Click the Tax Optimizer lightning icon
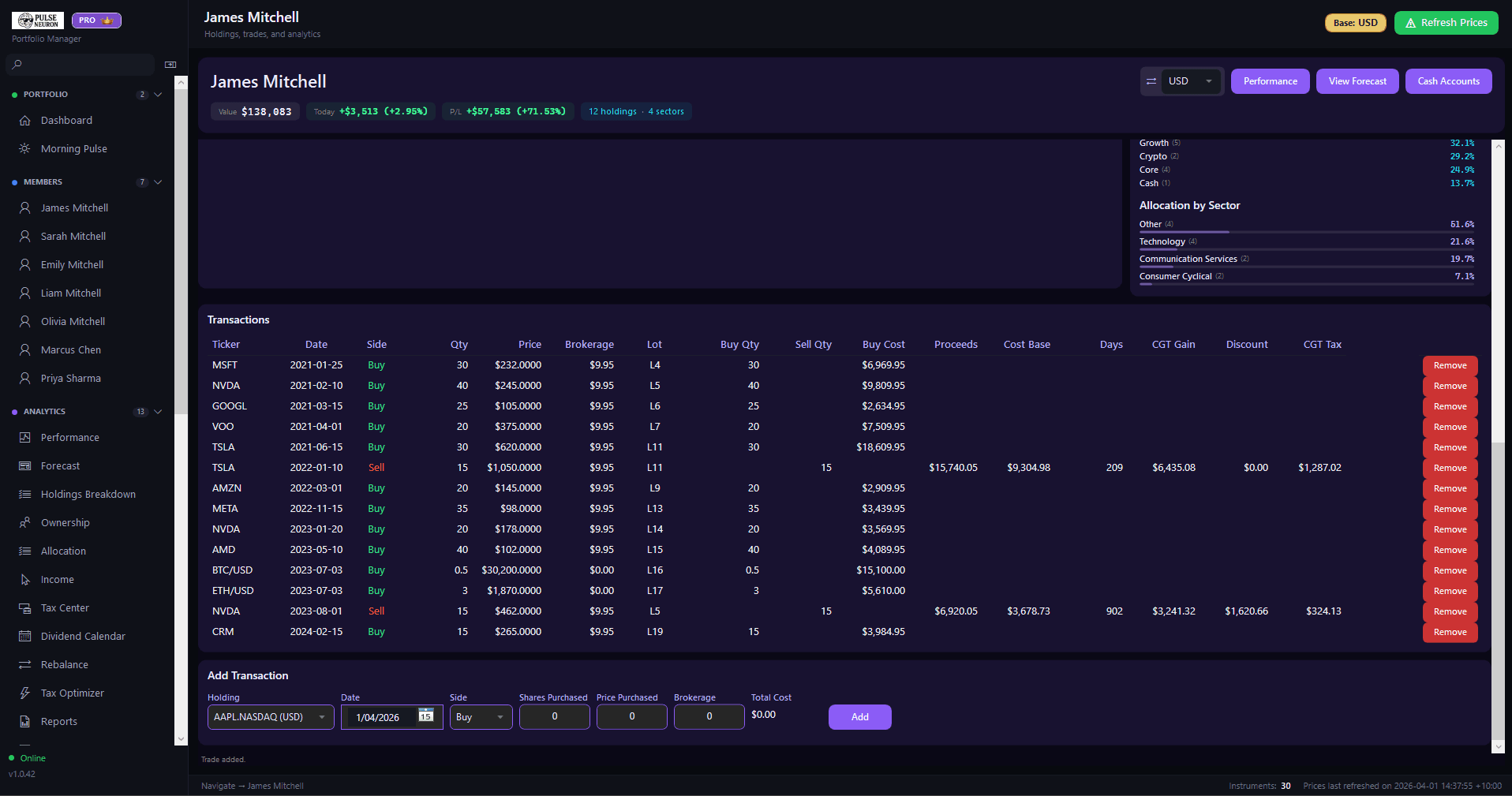 tap(25, 693)
